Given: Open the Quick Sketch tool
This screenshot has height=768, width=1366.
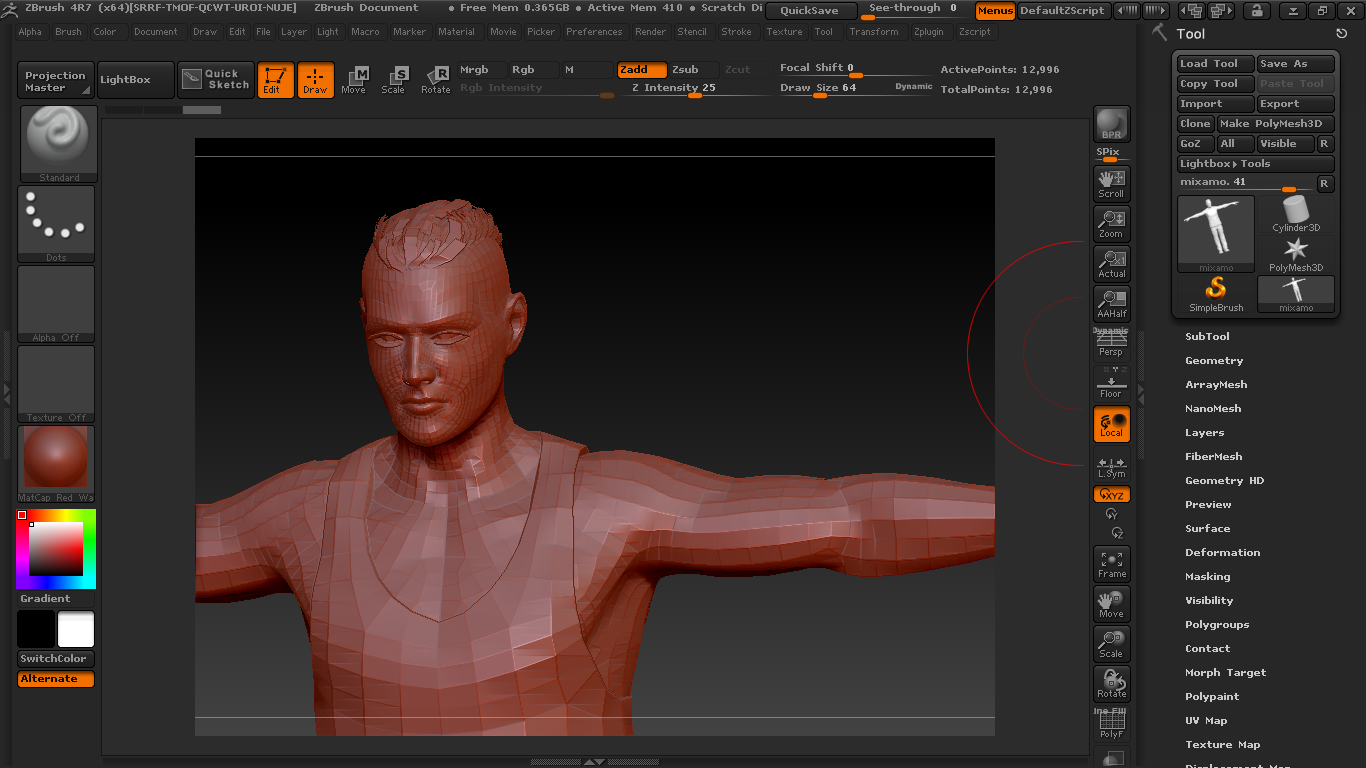Looking at the screenshot, I should coord(216,80).
